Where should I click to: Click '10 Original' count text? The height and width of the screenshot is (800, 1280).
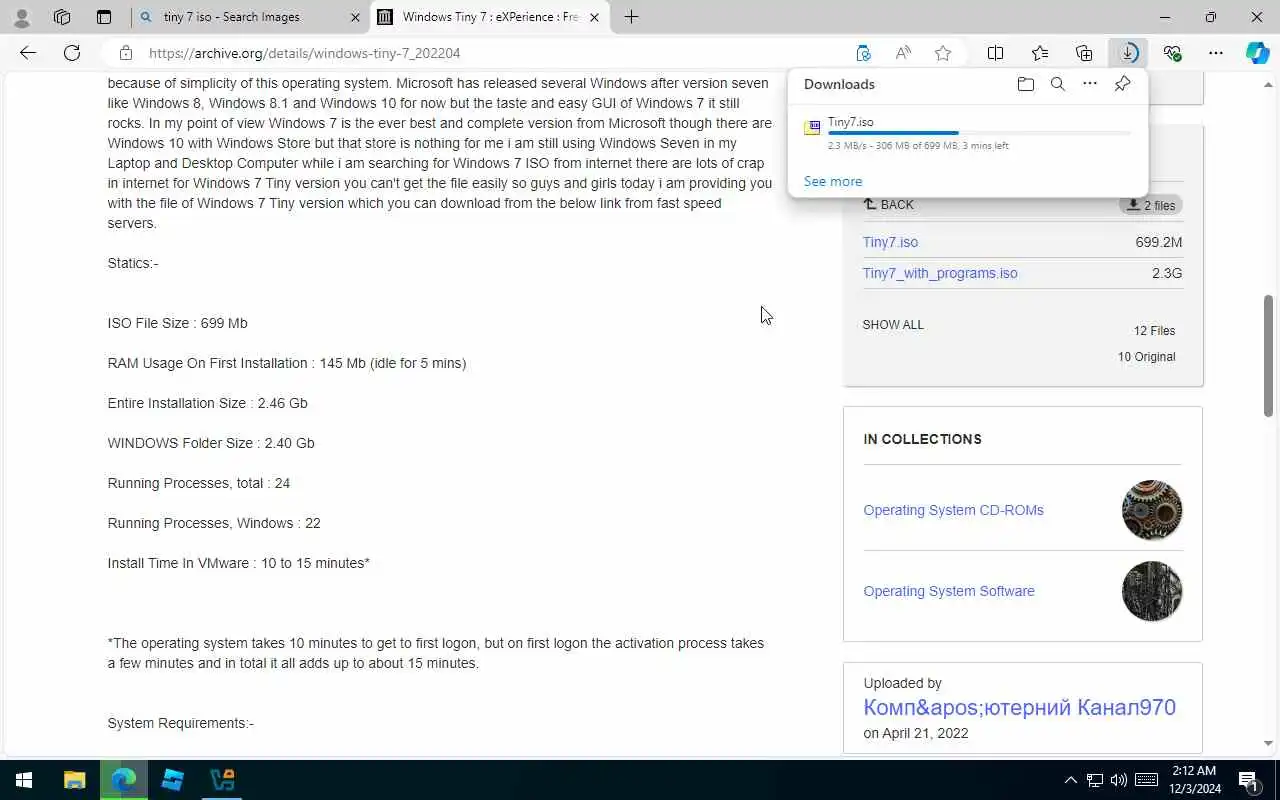1147,357
